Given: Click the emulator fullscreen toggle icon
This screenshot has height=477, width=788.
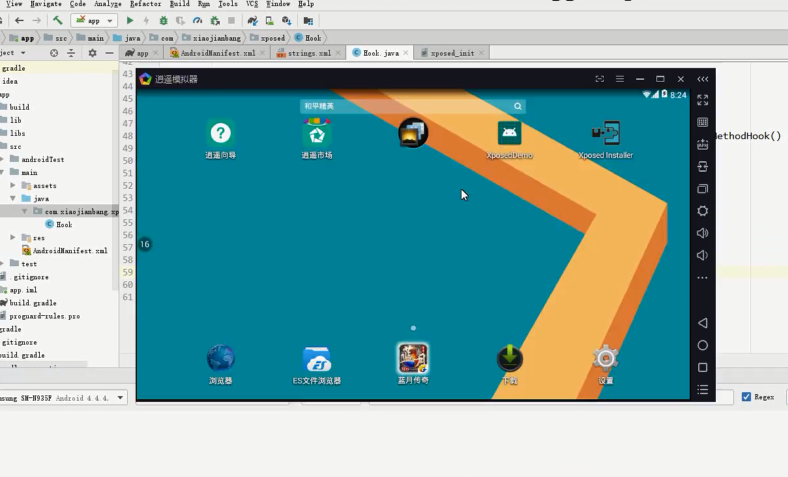Looking at the screenshot, I should coord(703,100).
